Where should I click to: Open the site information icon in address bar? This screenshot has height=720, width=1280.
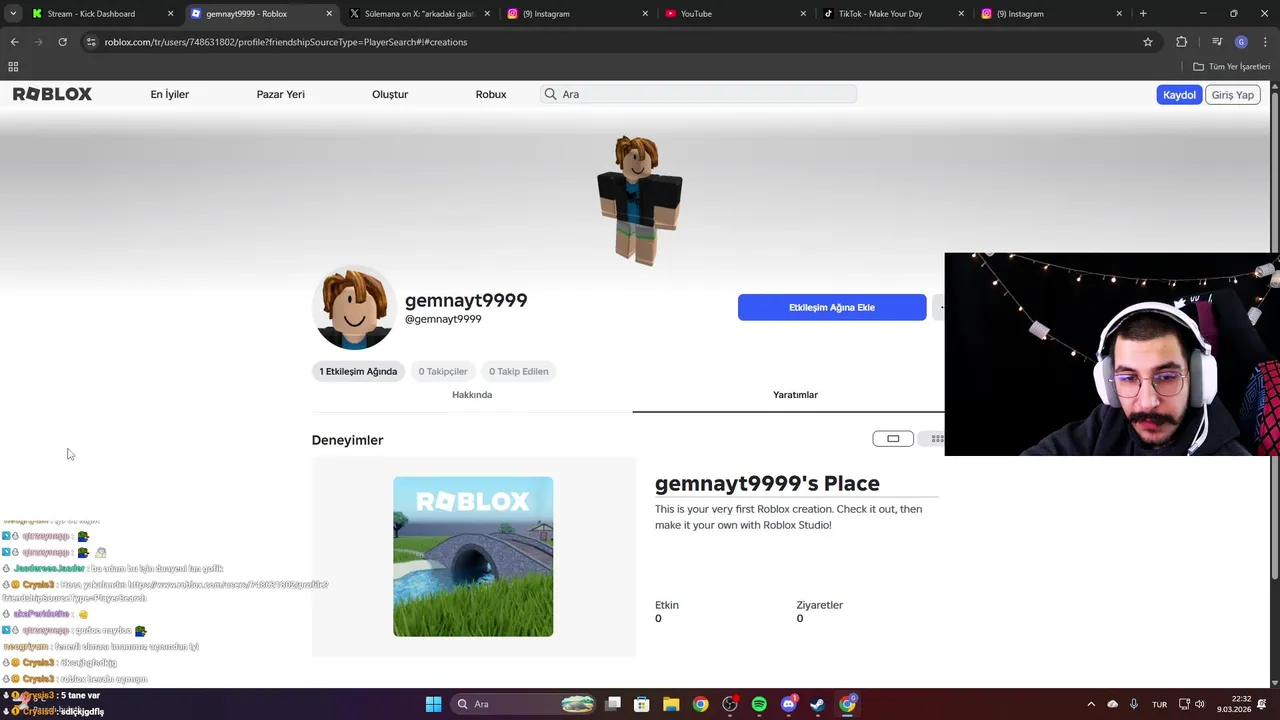[x=91, y=42]
